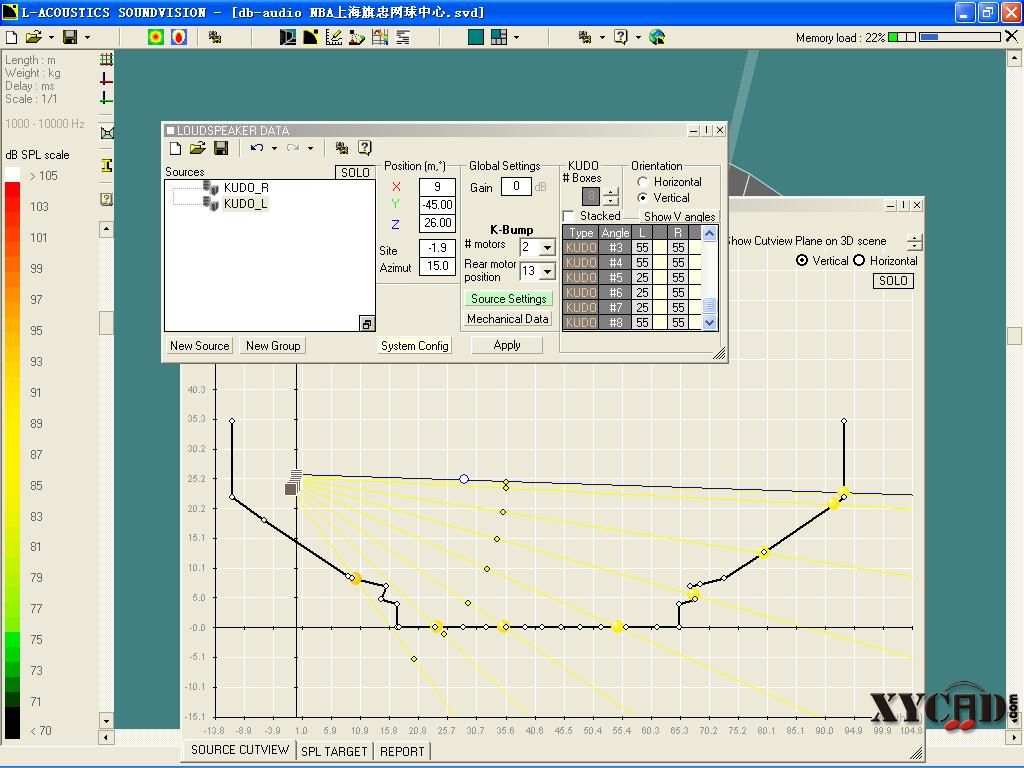Click the New icon in Loudspeaker Data window
The image size is (1024, 768).
(175, 148)
